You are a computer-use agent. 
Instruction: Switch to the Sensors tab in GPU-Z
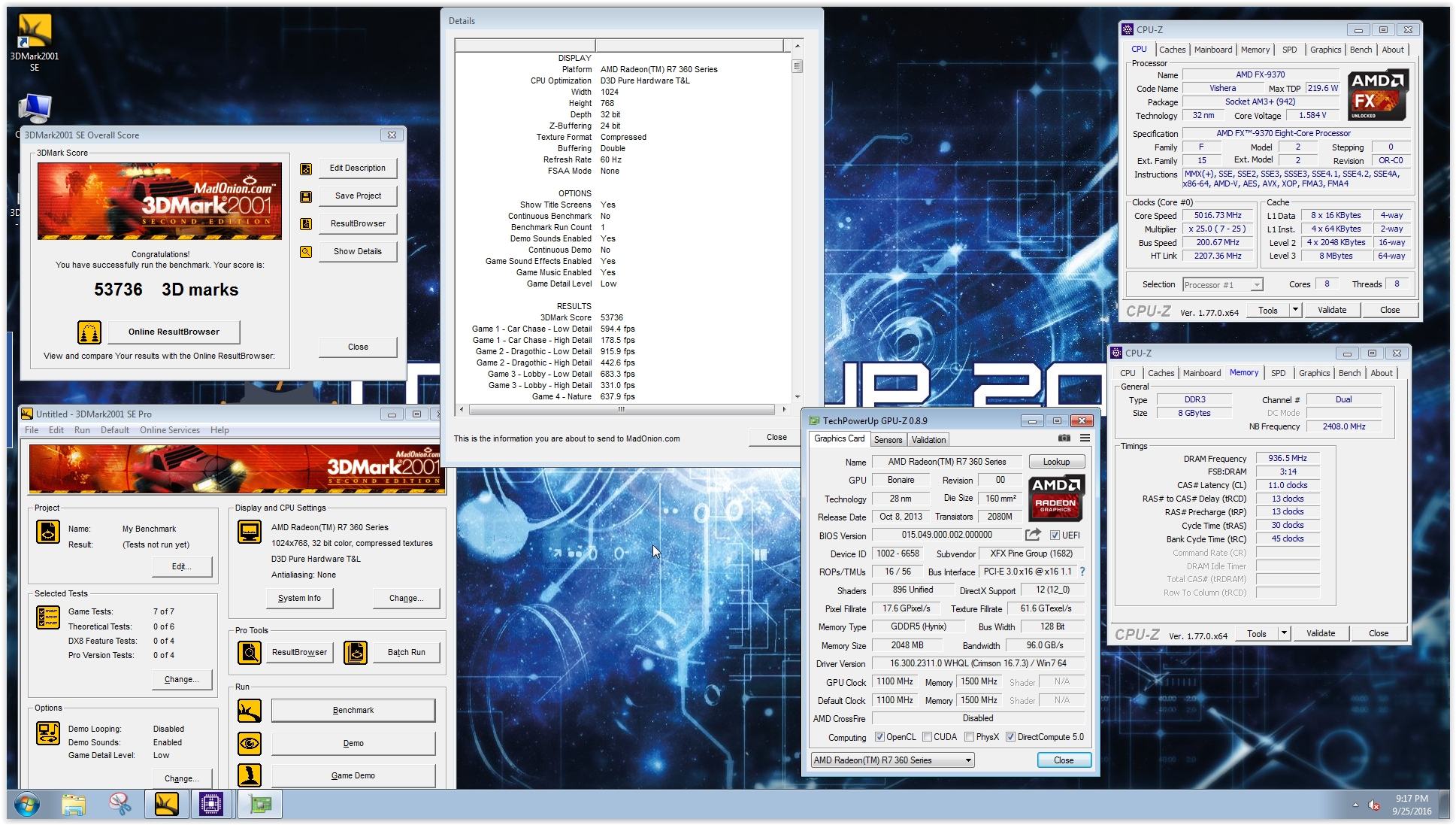[888, 440]
